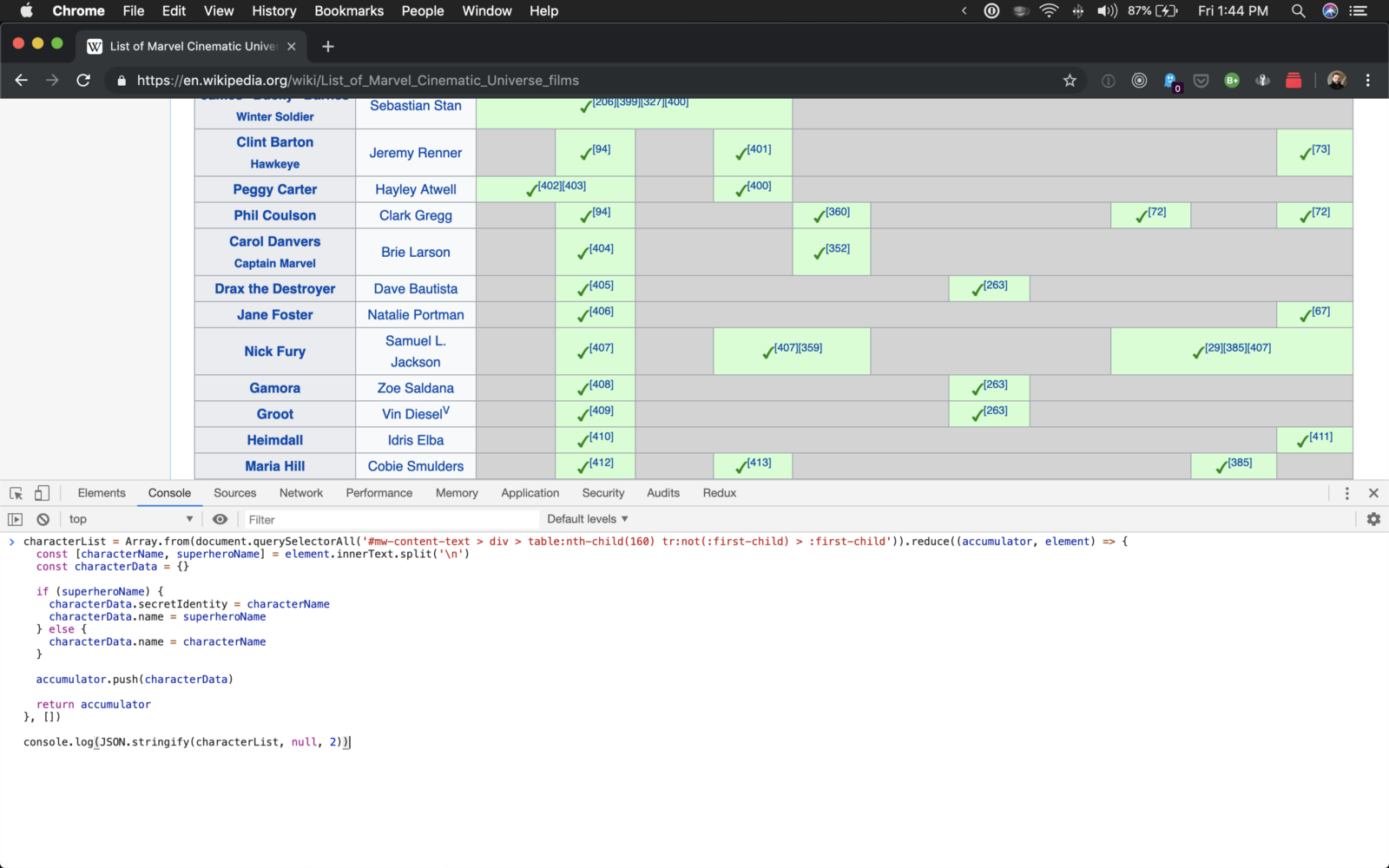The height and width of the screenshot is (868, 1389).
Task: Open the volume control in the menu bar
Action: [1107, 10]
